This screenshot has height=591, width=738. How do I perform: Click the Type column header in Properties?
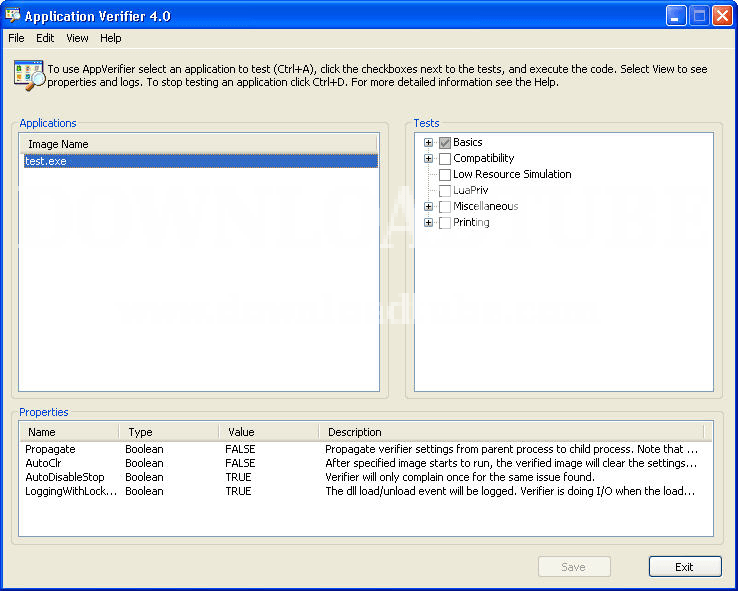point(169,431)
